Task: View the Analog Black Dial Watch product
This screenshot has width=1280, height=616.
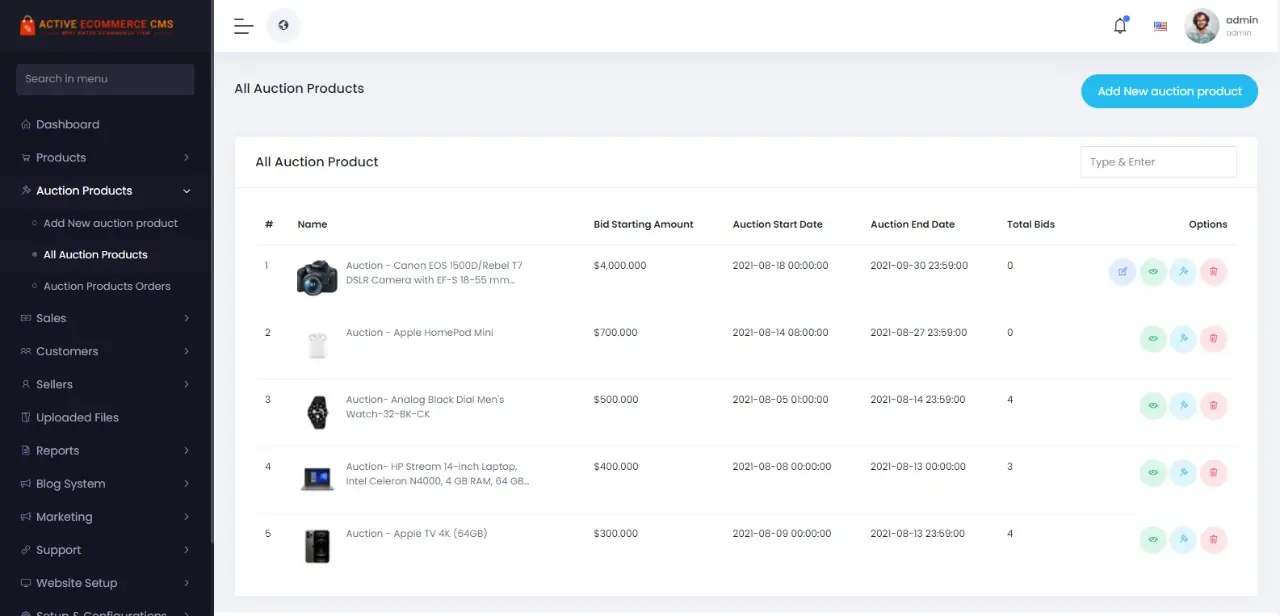Action: tap(1153, 406)
